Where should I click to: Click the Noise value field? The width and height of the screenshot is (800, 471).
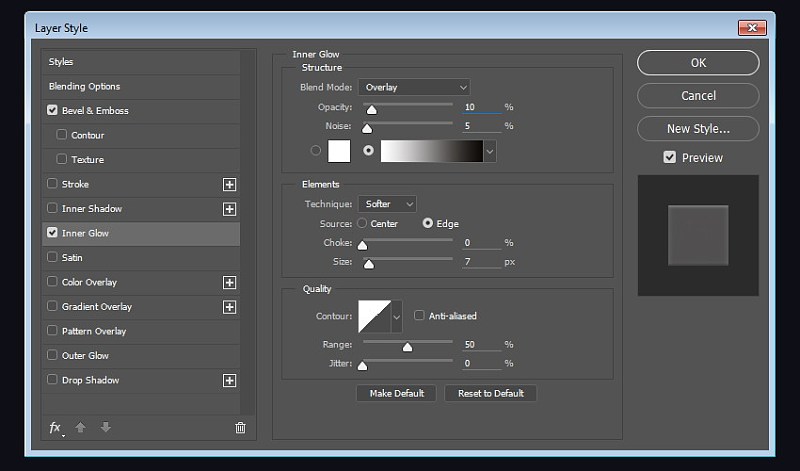pyautogui.click(x=482, y=126)
